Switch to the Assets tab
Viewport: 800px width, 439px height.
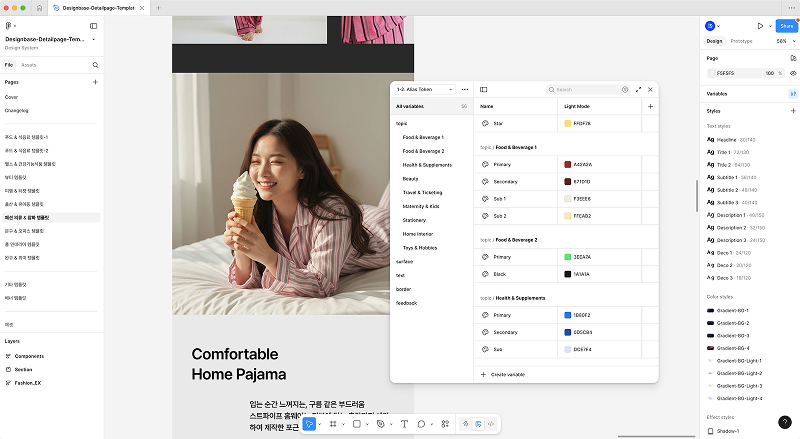29,64
